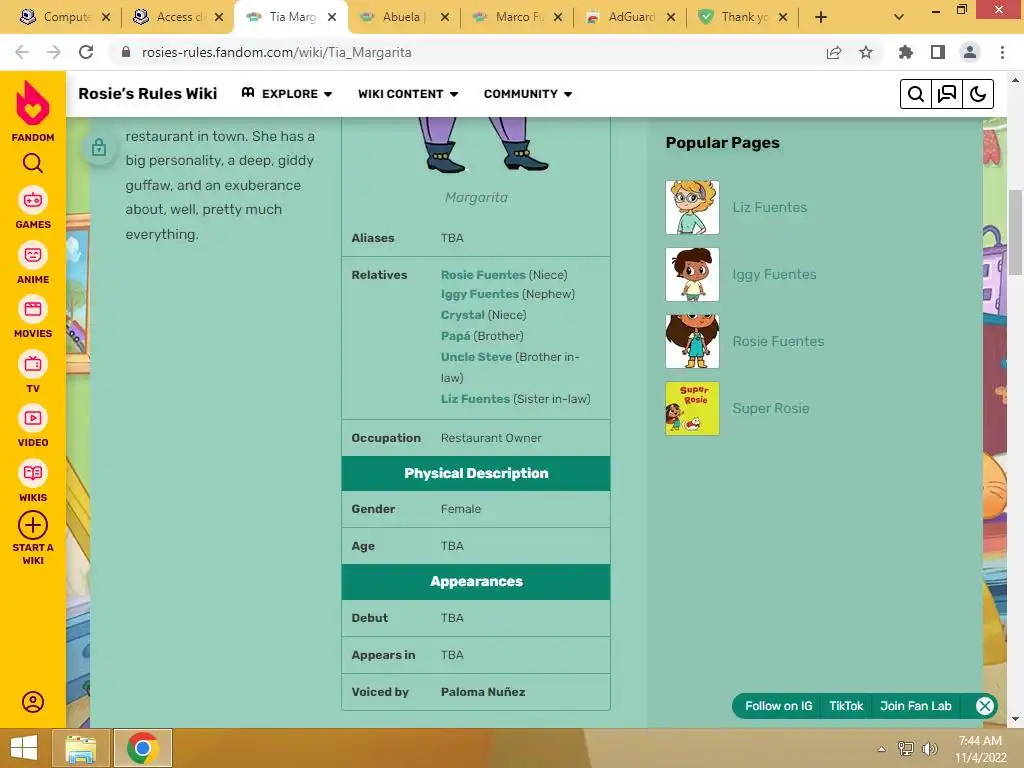This screenshot has width=1024, height=768.
Task: Open the Rosie Fuentes popular page thumbnail
Action: point(692,342)
